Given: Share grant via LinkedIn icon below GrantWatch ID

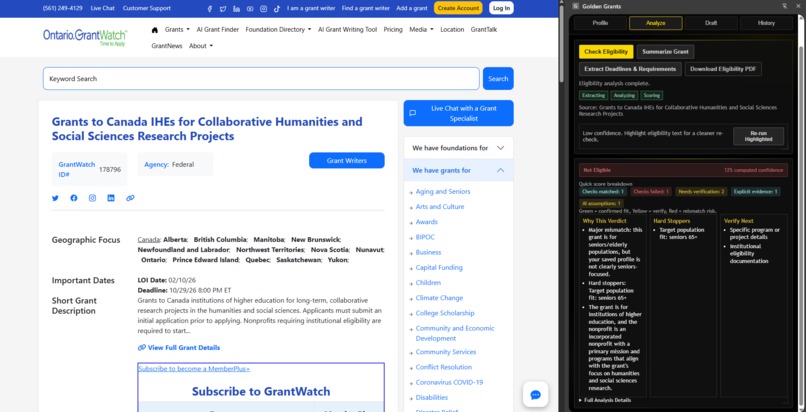Looking at the screenshot, I should coord(111,198).
